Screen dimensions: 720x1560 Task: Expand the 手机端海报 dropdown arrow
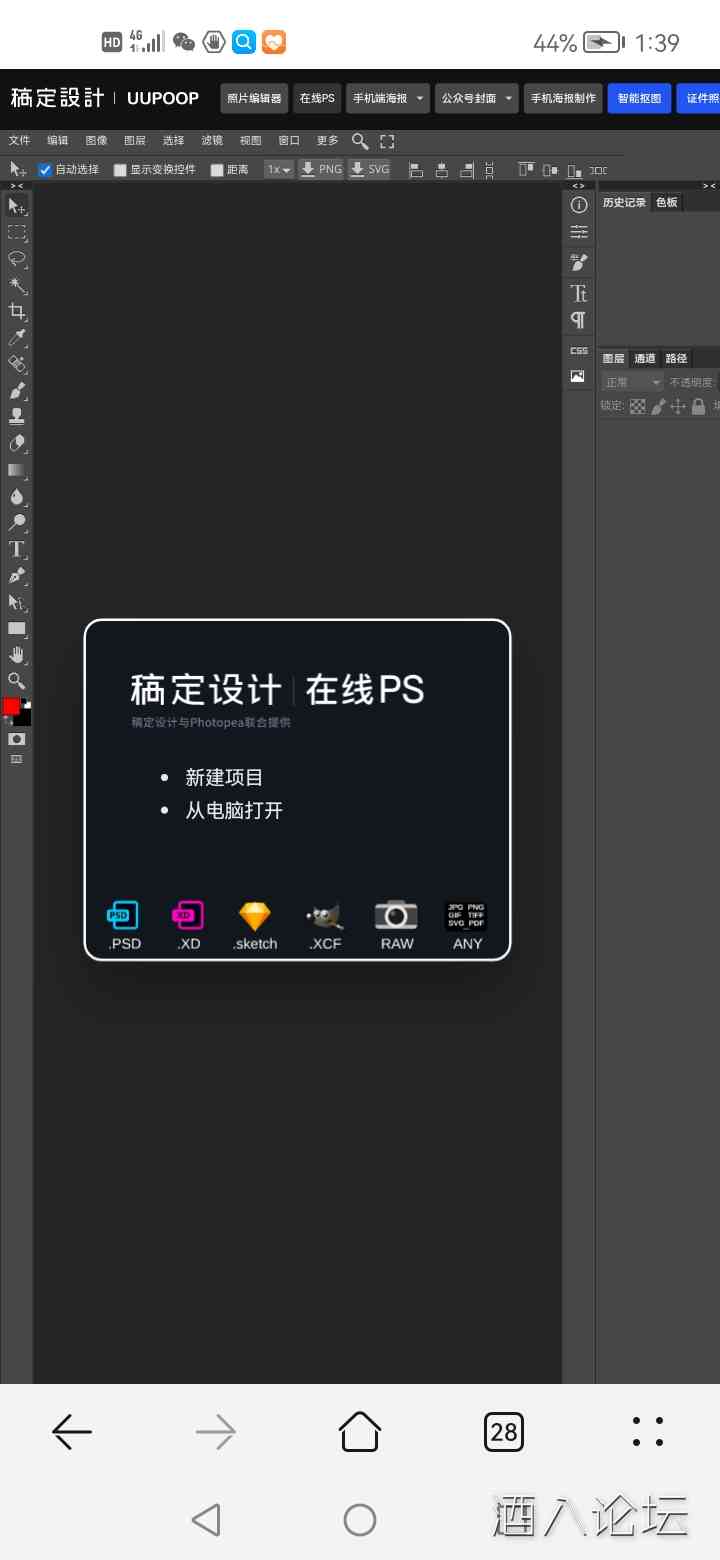point(420,98)
